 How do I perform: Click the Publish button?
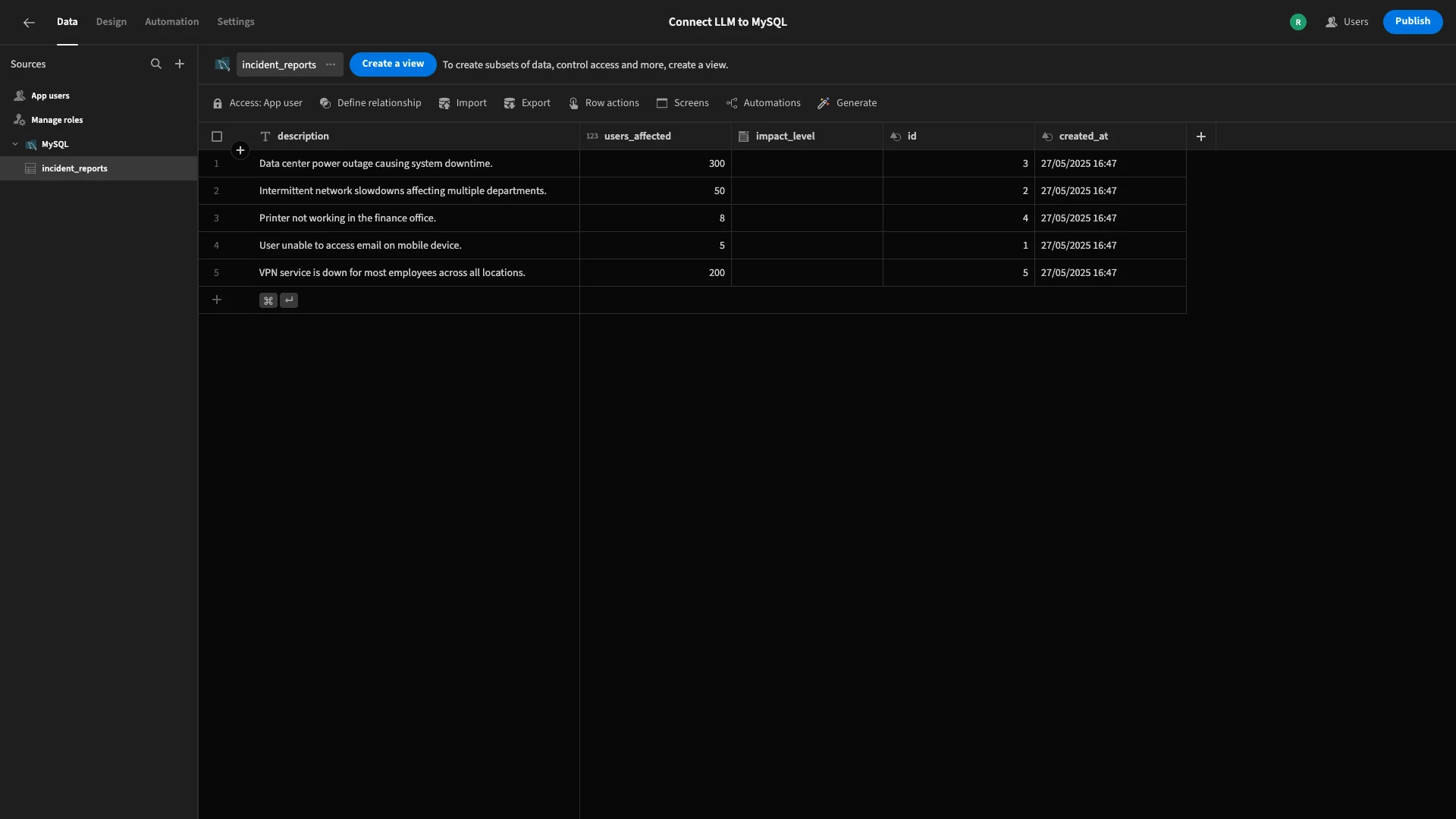coord(1413,22)
